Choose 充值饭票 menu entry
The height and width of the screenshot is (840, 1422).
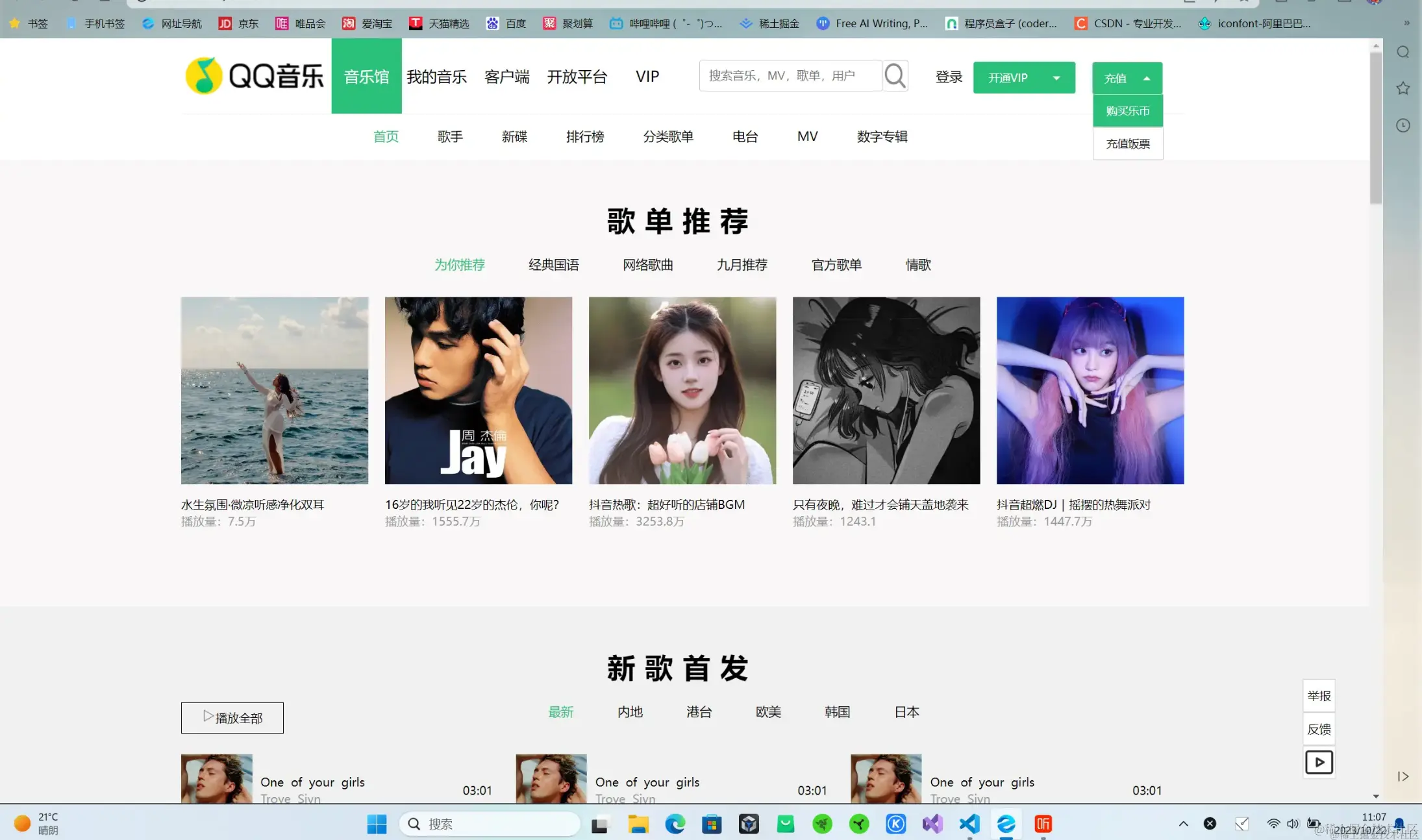1127,143
